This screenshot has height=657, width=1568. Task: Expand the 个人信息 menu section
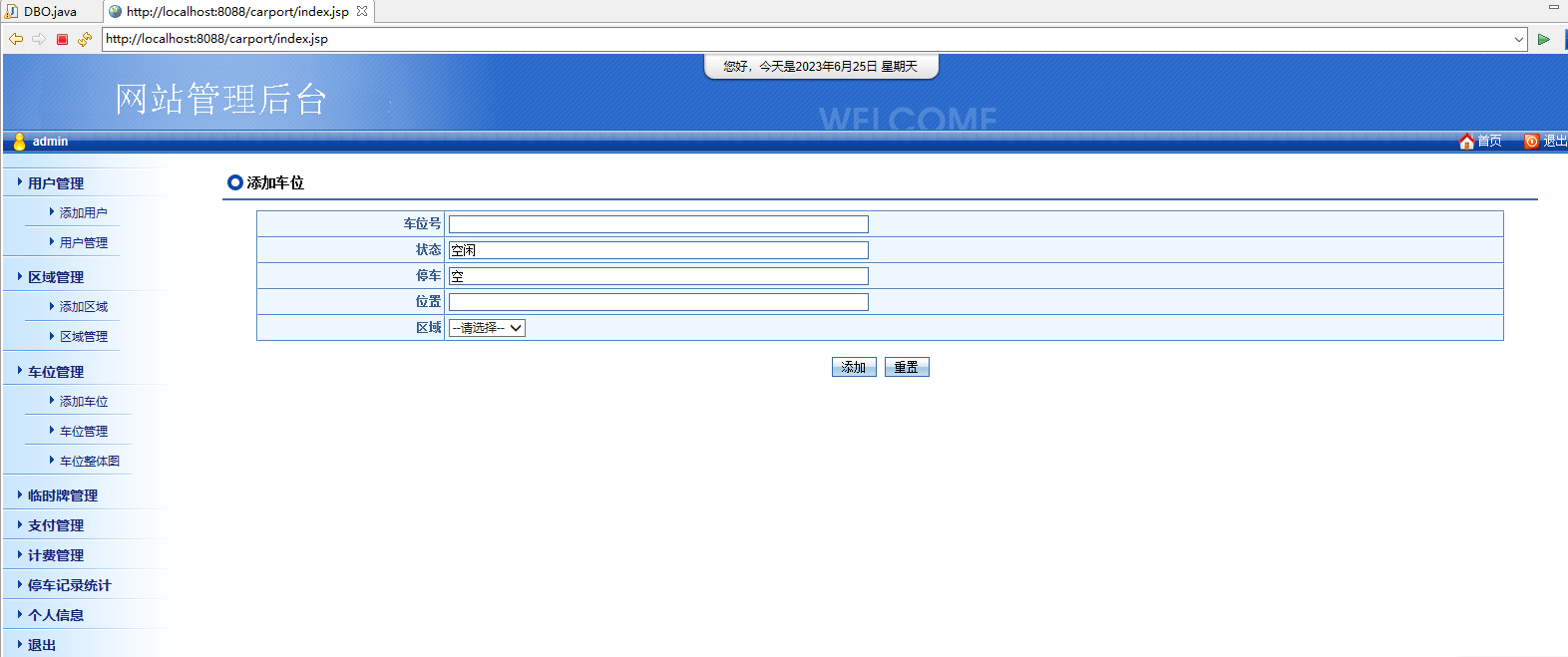coord(56,615)
